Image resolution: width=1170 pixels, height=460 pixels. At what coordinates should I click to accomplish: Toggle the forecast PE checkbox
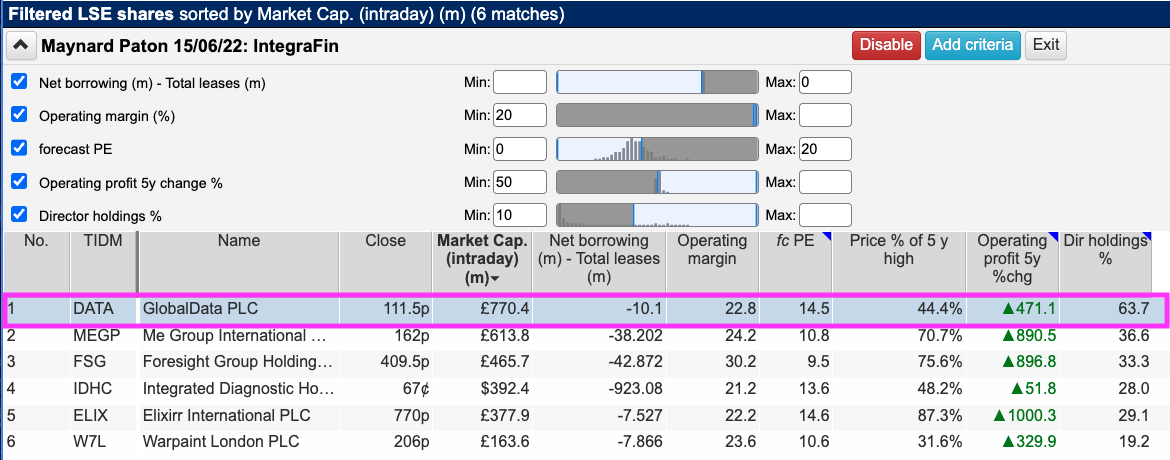pos(19,148)
